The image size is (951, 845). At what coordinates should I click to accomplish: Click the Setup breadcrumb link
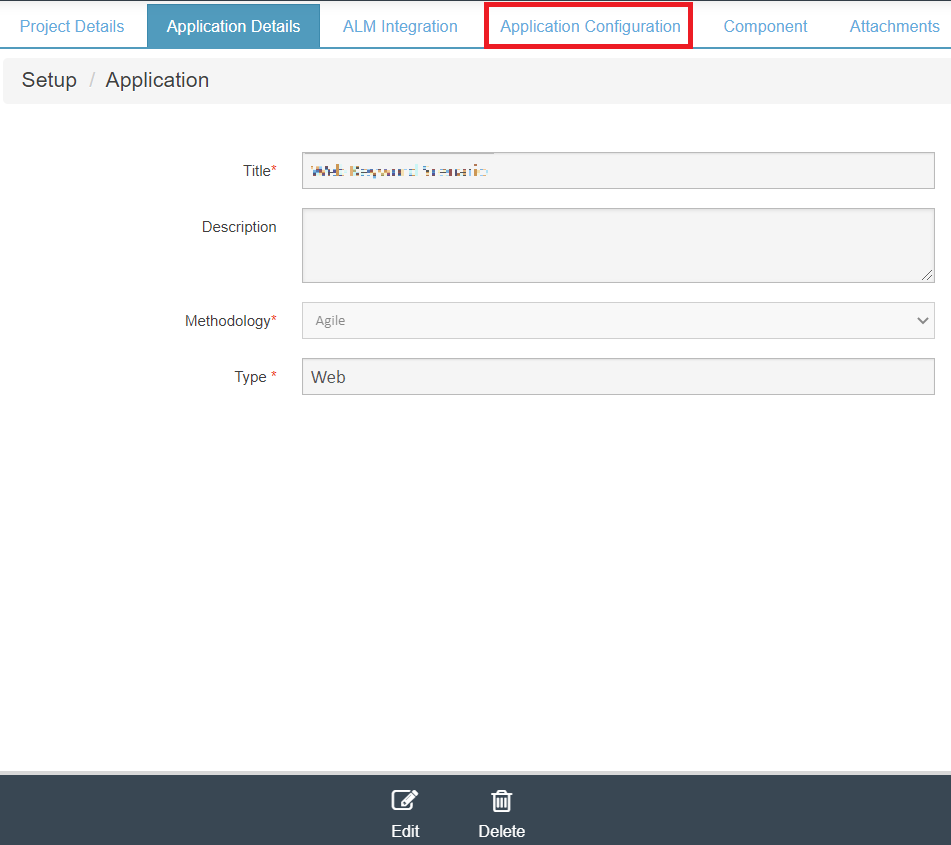point(49,80)
